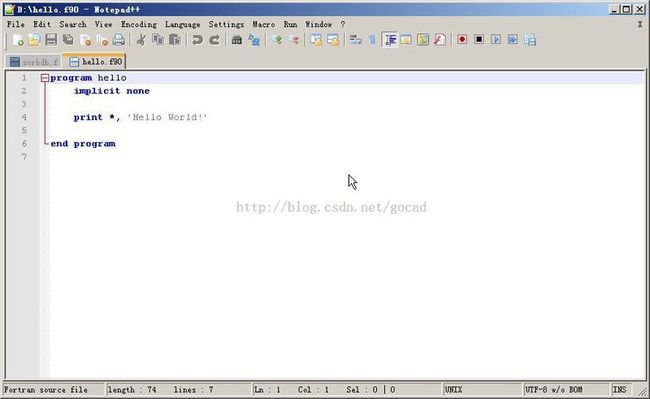Click the Close document toolbar icon
Screen dimensions: 650x399
point(85,40)
